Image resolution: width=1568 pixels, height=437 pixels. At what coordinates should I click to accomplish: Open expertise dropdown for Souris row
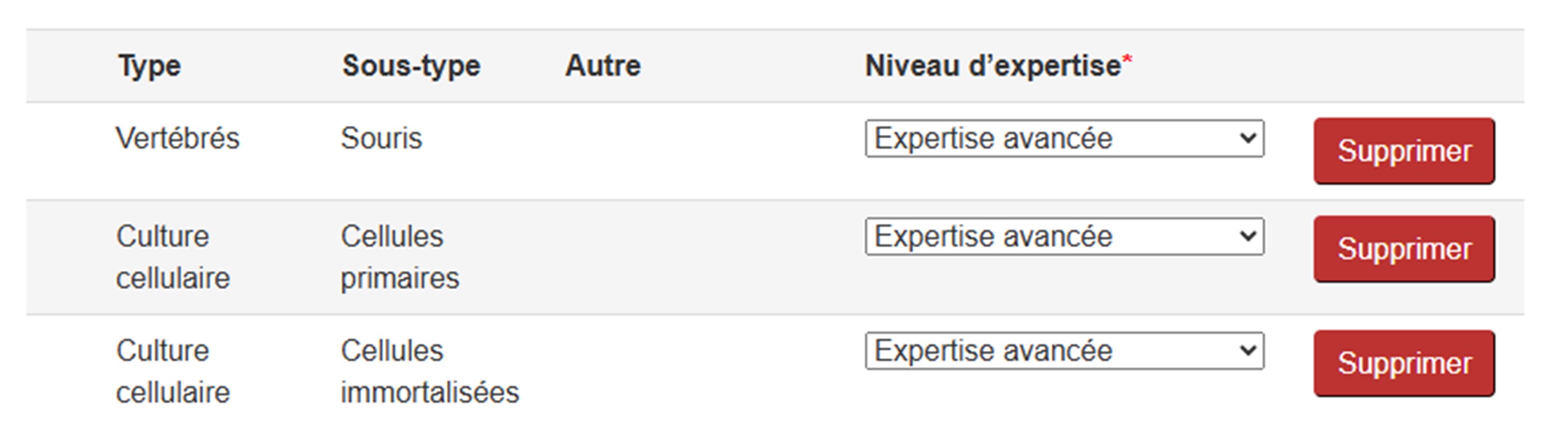(x=1064, y=139)
